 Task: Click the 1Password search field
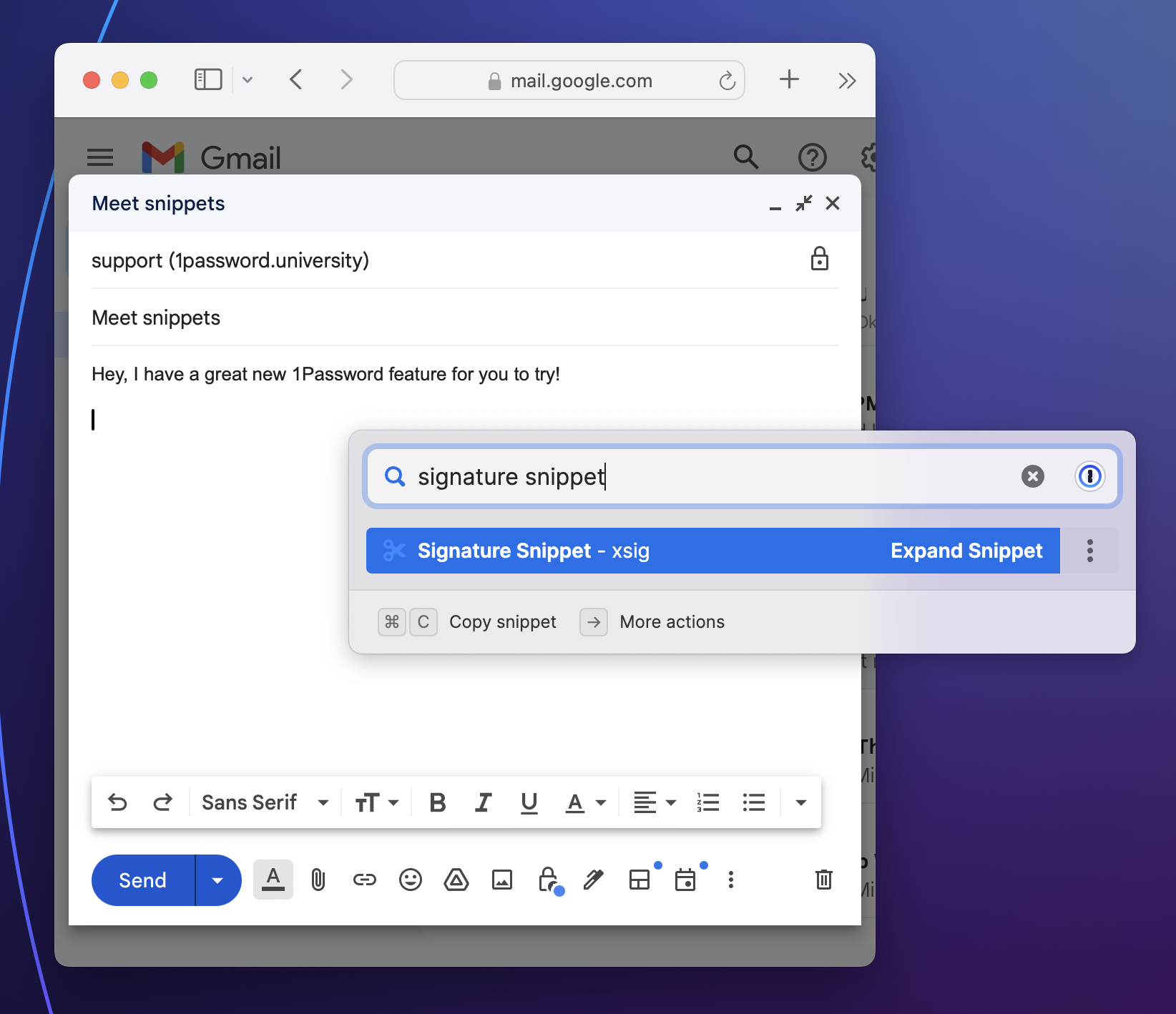click(x=742, y=476)
